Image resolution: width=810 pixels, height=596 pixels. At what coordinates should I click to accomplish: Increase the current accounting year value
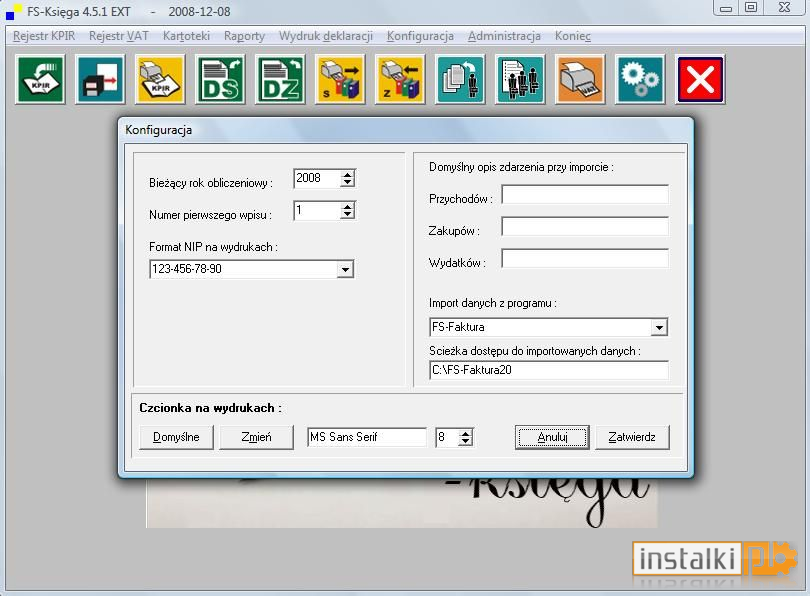(x=348, y=175)
